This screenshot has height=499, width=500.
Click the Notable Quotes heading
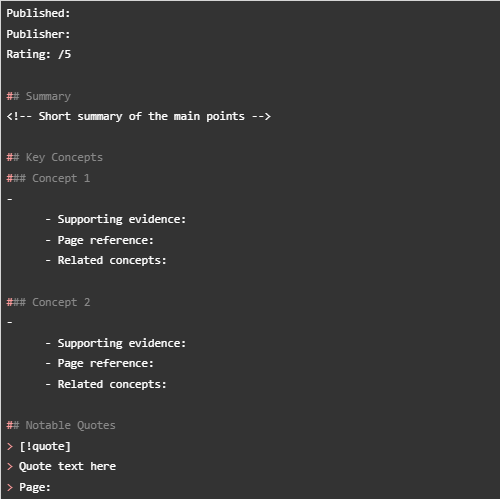click(61, 425)
